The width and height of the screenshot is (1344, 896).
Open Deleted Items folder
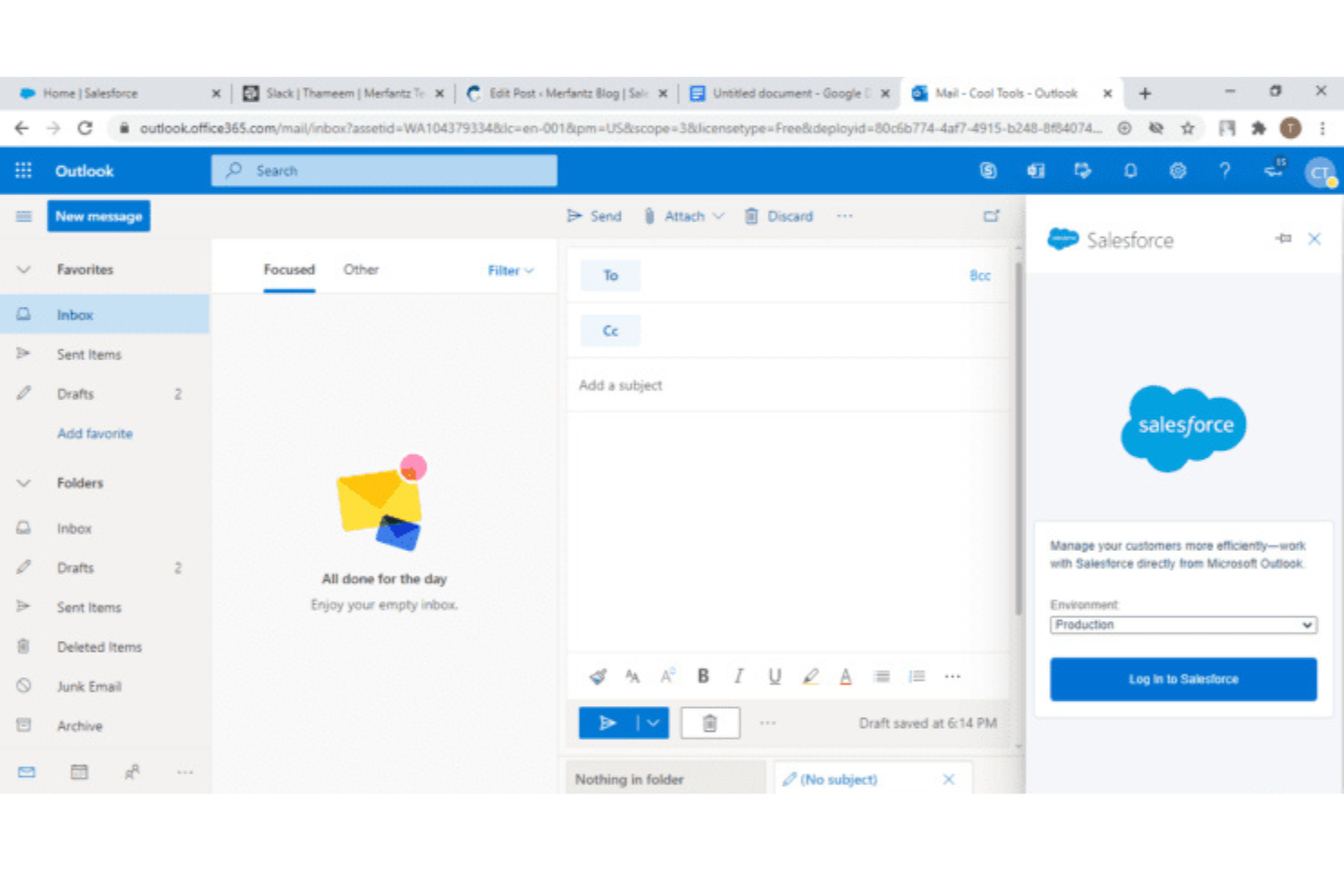pos(105,647)
